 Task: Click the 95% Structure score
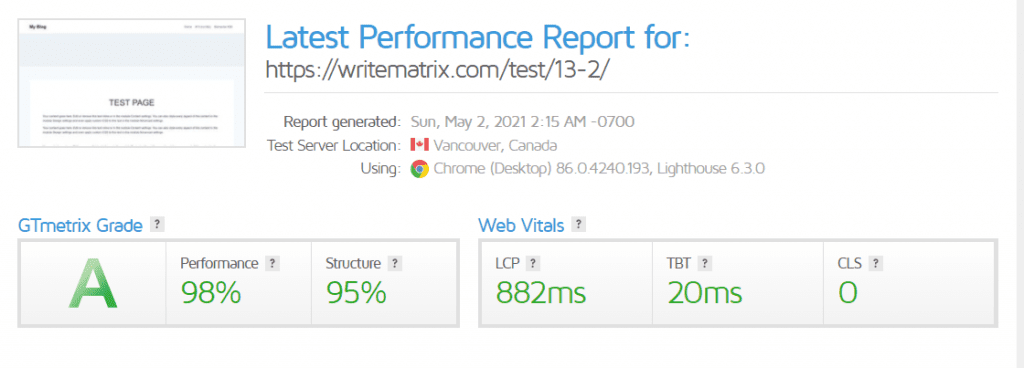click(357, 293)
